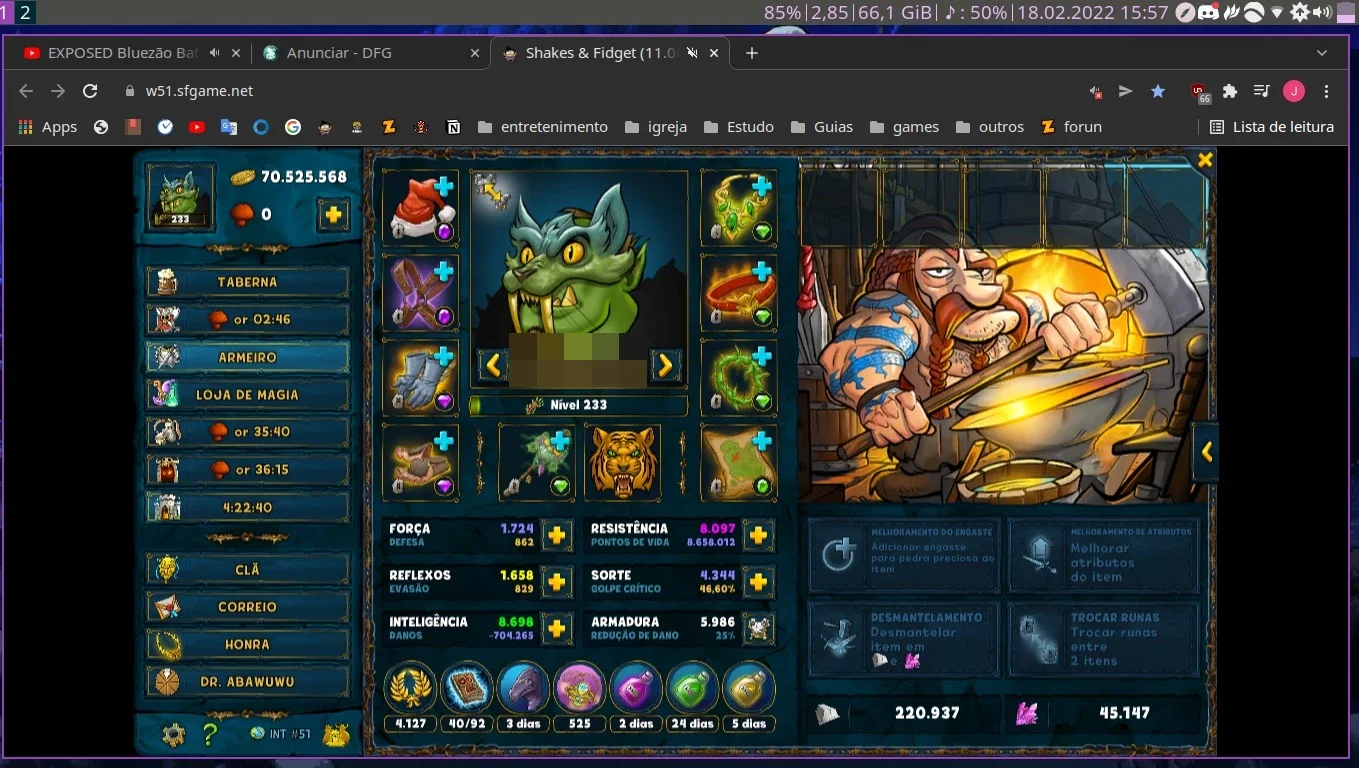Increase Inteligência attribute with plus button
Screen dimensions: 1359x768
click(557, 628)
